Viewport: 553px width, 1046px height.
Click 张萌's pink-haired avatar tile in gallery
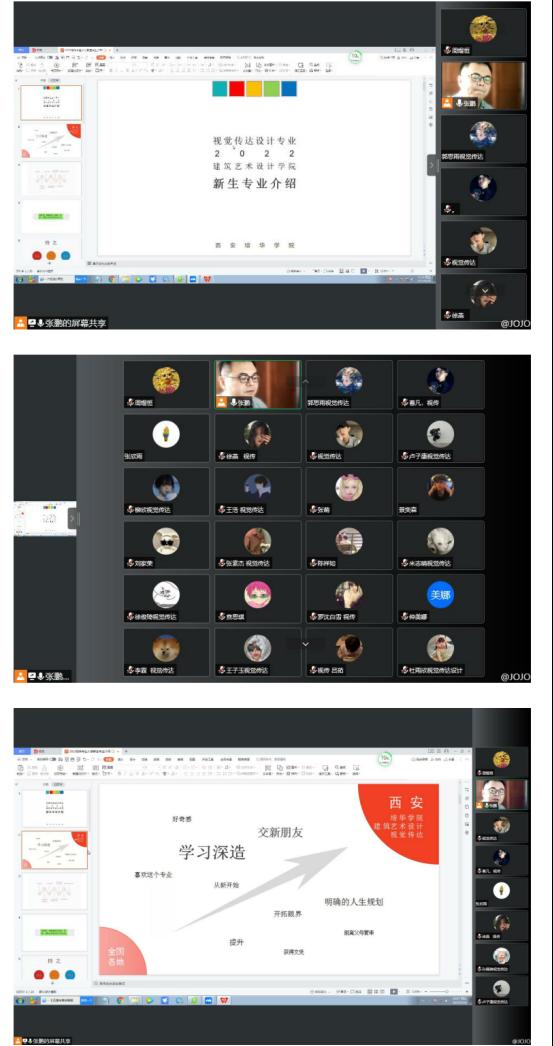pyautogui.click(x=348, y=491)
